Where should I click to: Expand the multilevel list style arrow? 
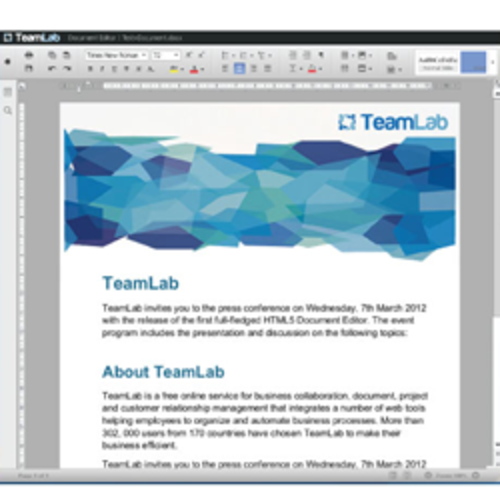coord(270,56)
